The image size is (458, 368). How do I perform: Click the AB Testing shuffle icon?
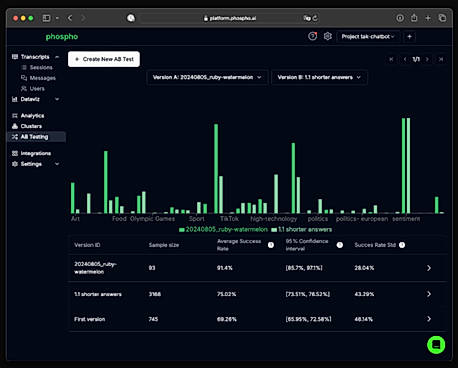15,137
